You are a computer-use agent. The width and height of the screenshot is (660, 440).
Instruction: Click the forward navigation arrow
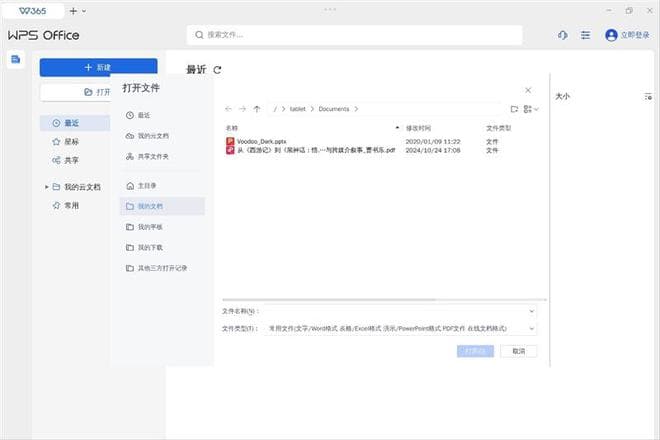pyautogui.click(x=243, y=108)
